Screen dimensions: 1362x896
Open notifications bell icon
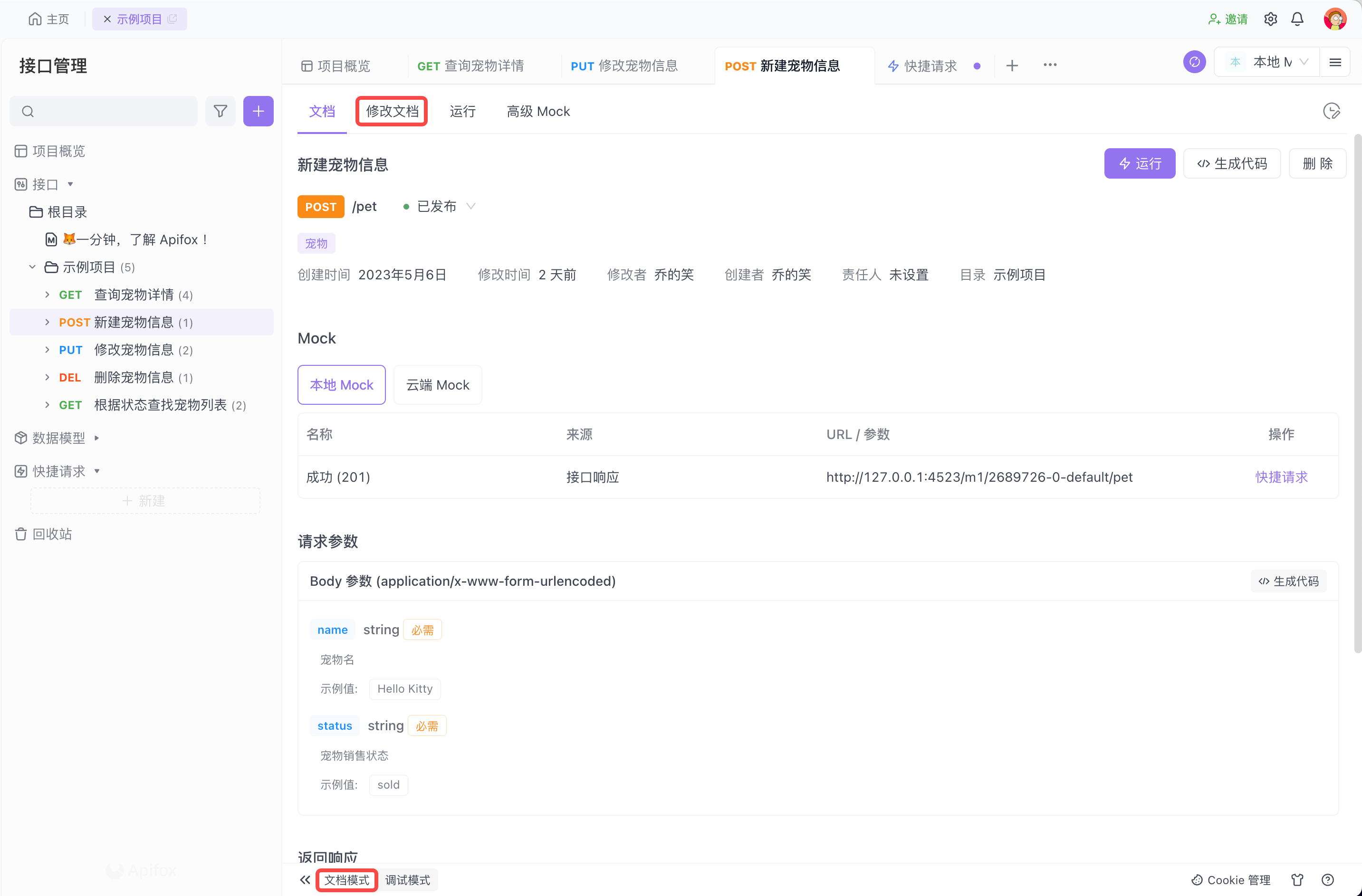pyautogui.click(x=1297, y=19)
